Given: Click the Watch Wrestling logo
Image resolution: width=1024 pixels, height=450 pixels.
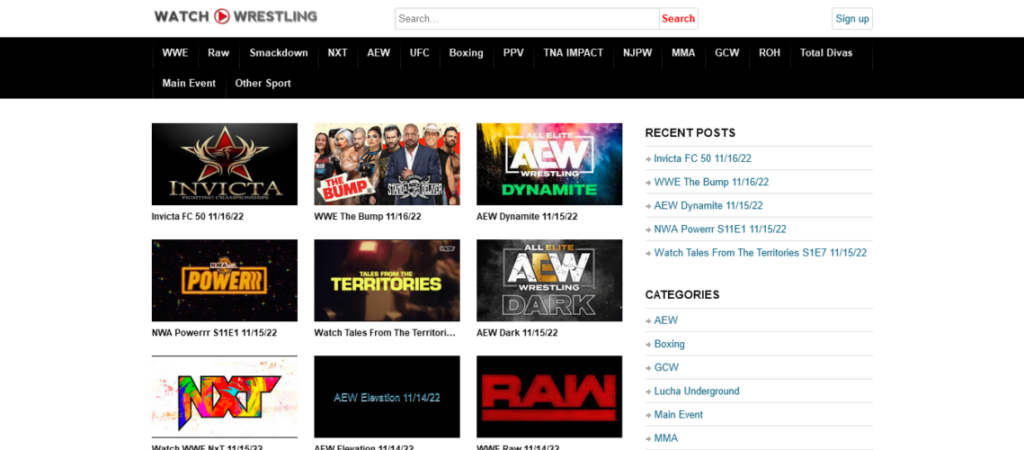Looking at the screenshot, I should coord(236,16).
